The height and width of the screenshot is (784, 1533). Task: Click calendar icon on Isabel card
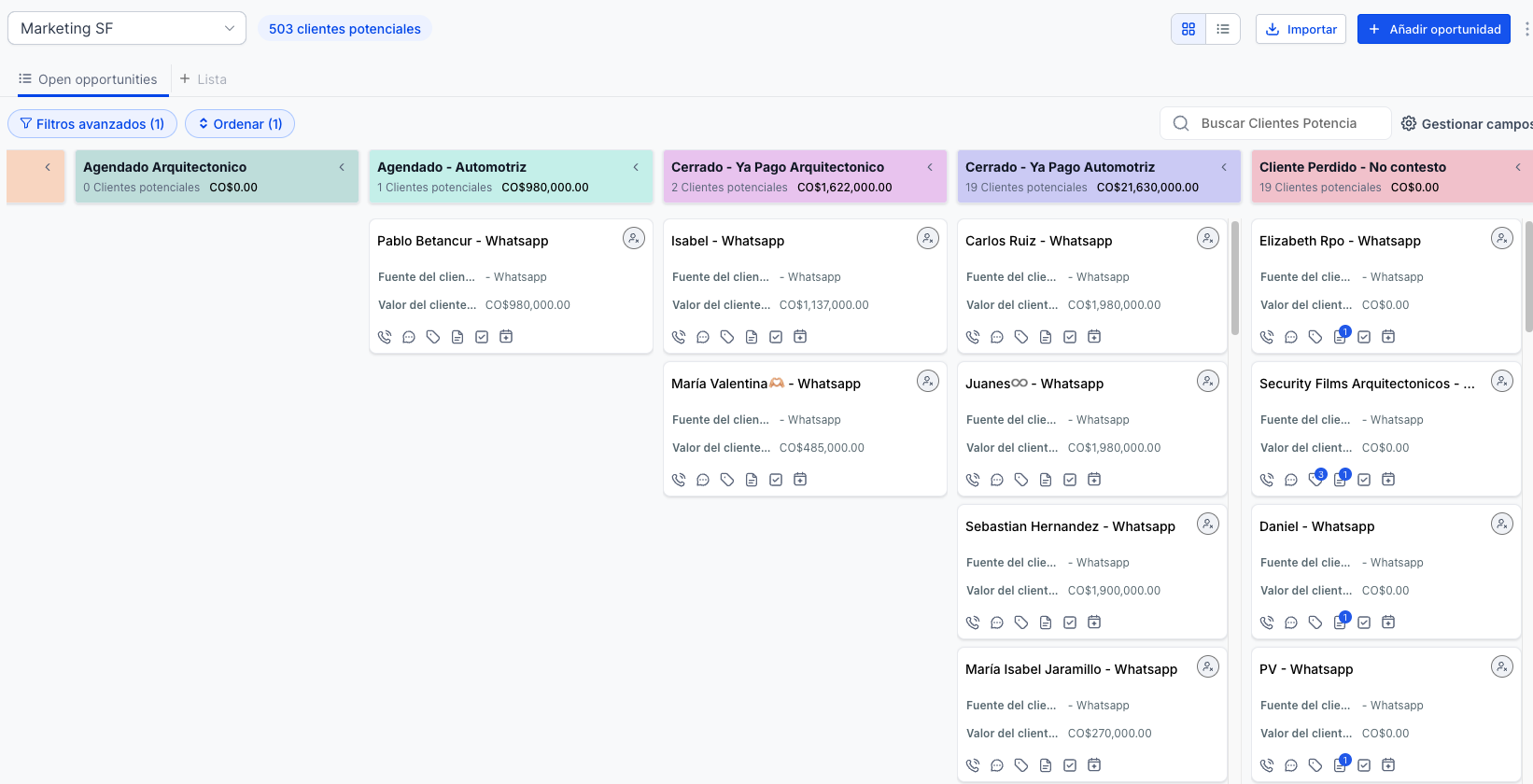pyautogui.click(x=800, y=337)
